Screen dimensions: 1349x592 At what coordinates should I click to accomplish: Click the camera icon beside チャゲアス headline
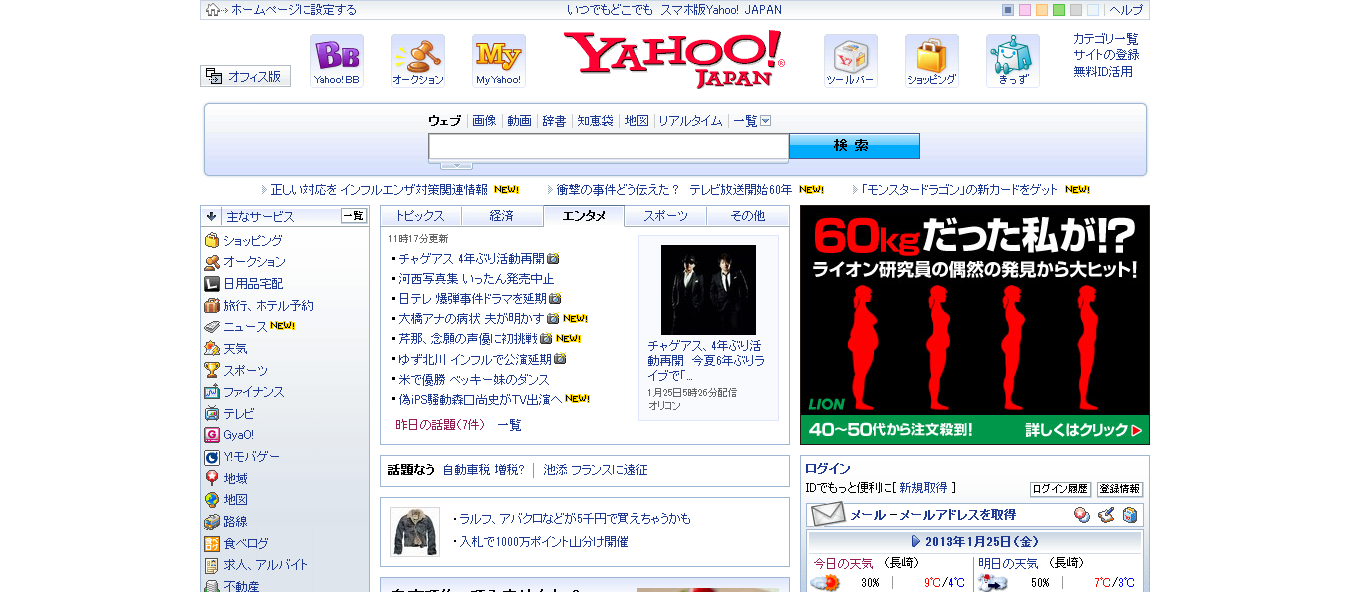pos(553,258)
